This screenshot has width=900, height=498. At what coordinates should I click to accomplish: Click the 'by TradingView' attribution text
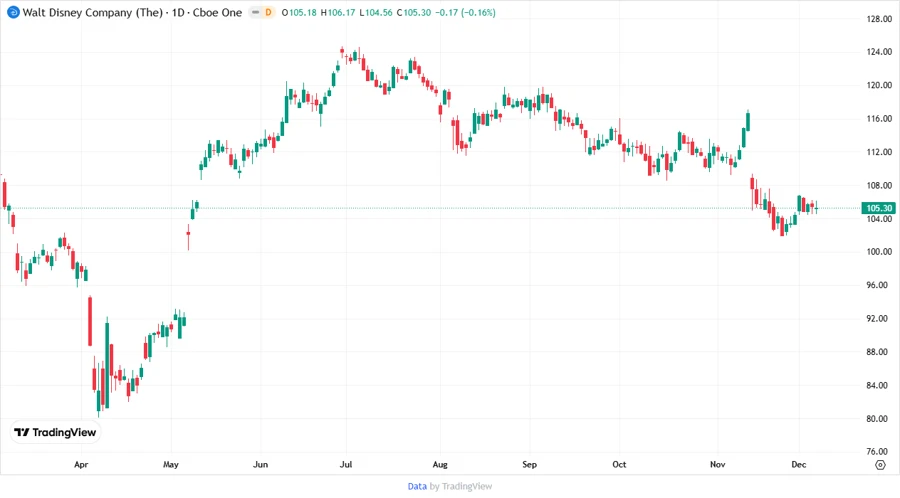click(x=461, y=487)
